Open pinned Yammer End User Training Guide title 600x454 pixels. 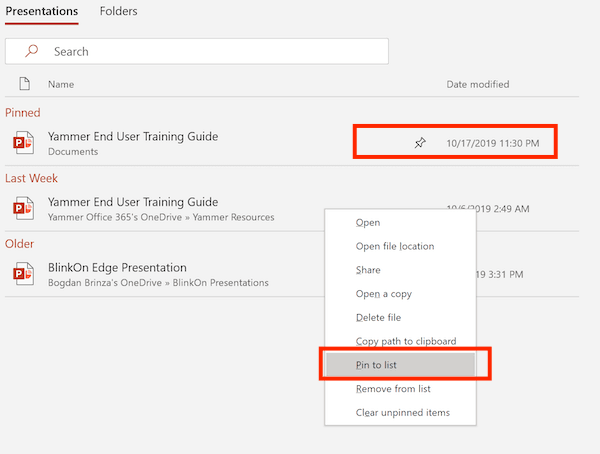[x=133, y=136]
